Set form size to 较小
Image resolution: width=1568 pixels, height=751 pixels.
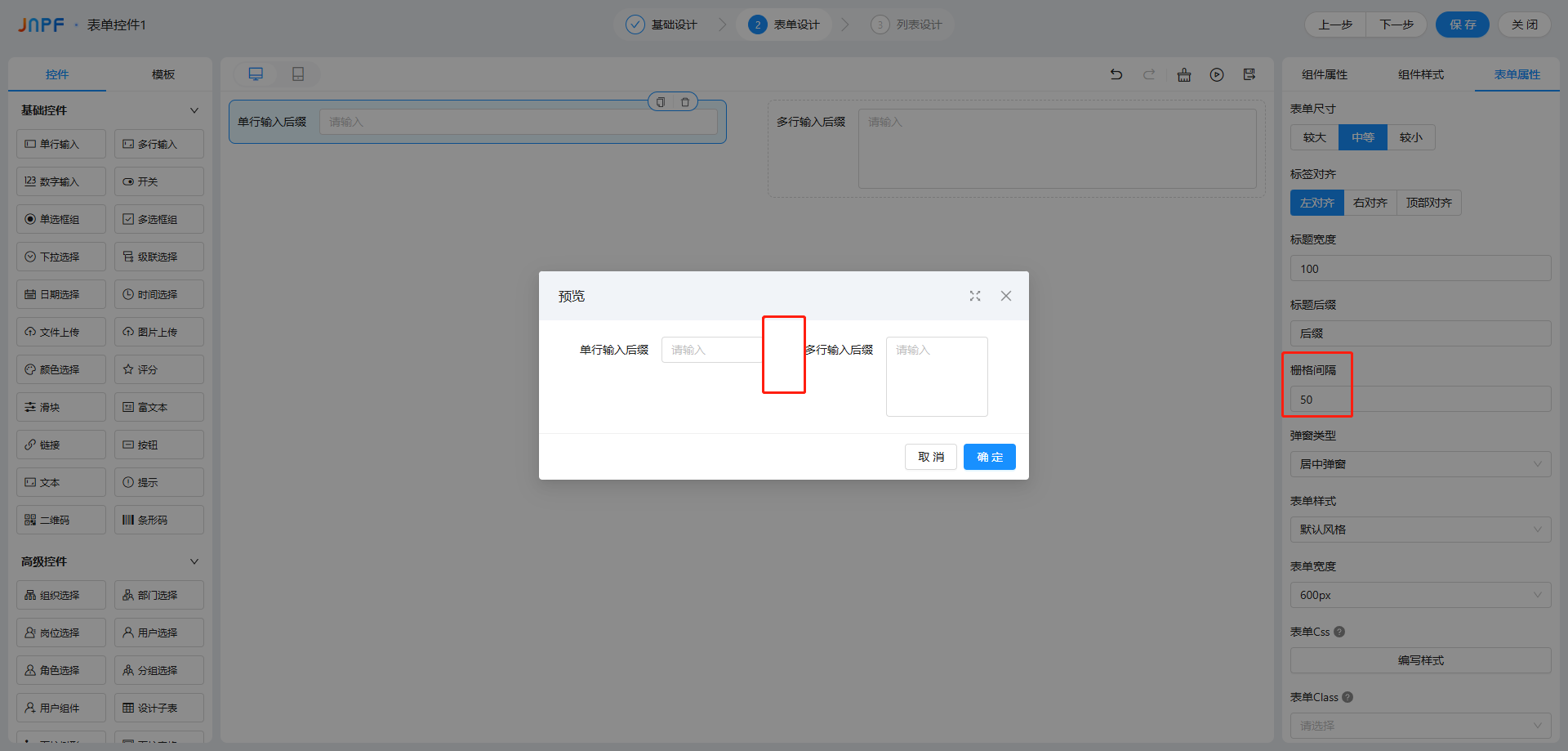click(1411, 137)
